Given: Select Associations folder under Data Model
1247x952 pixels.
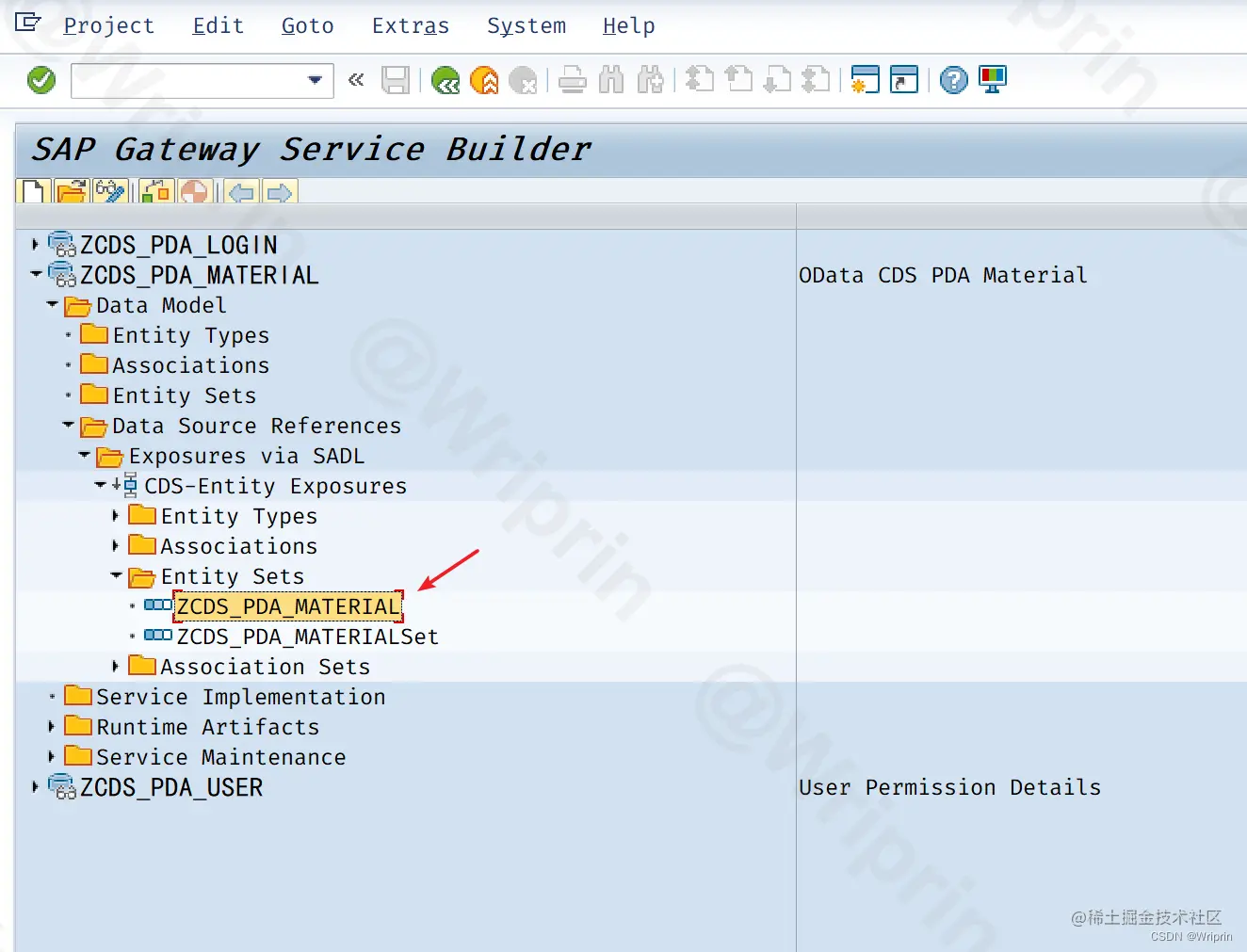Looking at the screenshot, I should point(191,365).
